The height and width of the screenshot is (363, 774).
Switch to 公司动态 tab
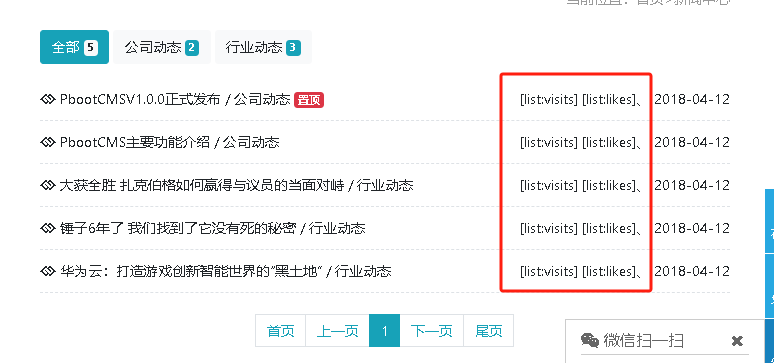[161, 47]
